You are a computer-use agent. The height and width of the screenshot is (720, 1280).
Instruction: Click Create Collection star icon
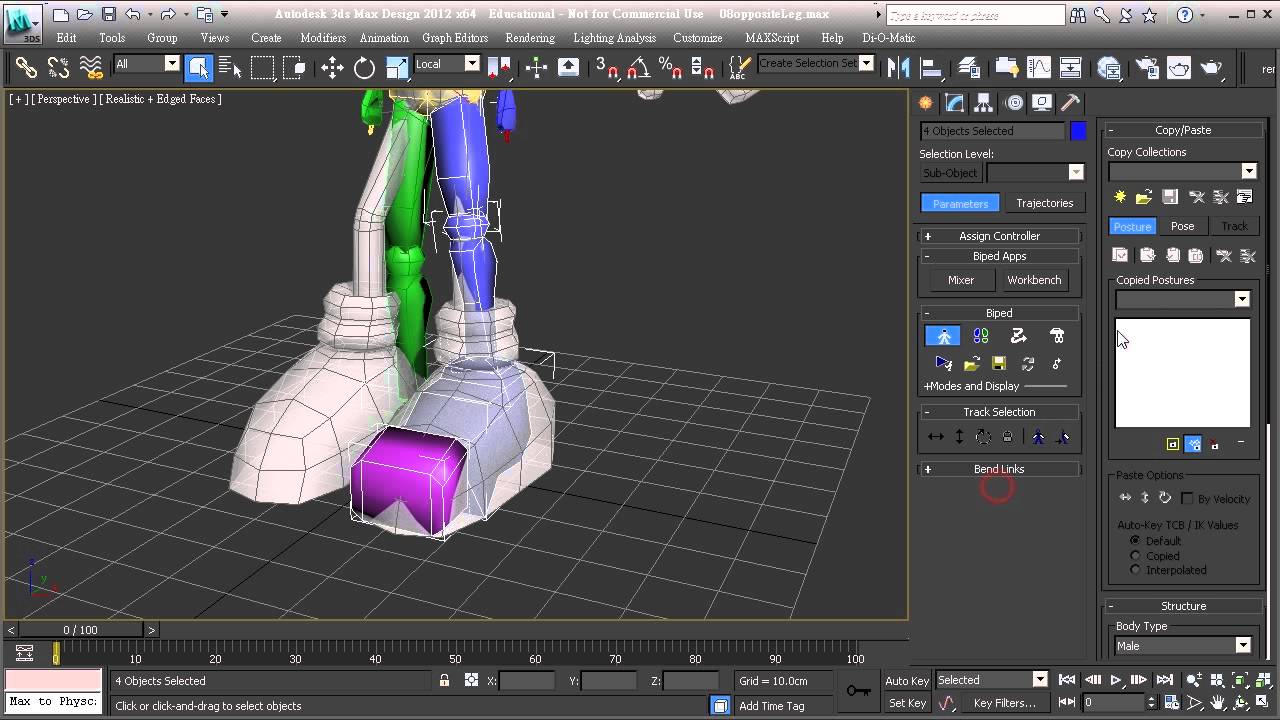(1120, 198)
